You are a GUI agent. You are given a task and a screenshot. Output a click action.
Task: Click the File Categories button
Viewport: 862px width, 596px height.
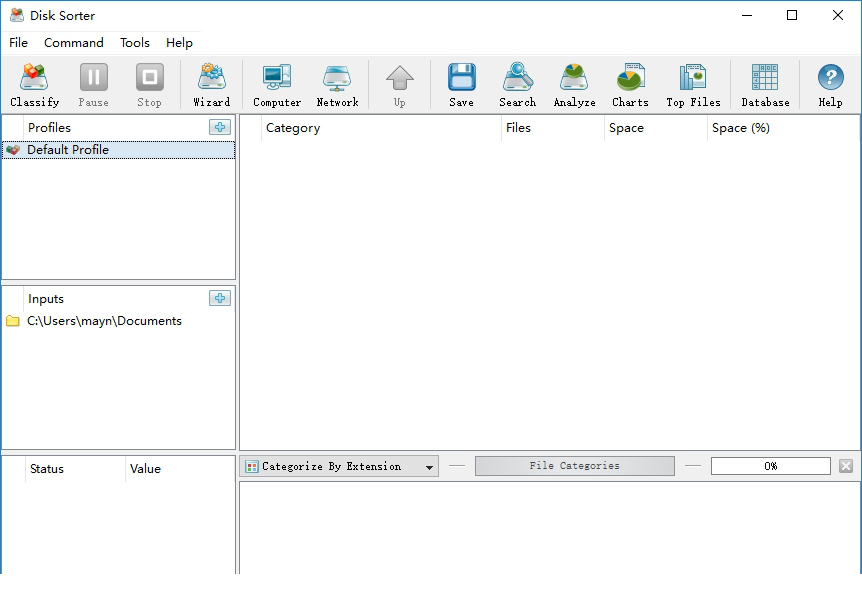(574, 466)
